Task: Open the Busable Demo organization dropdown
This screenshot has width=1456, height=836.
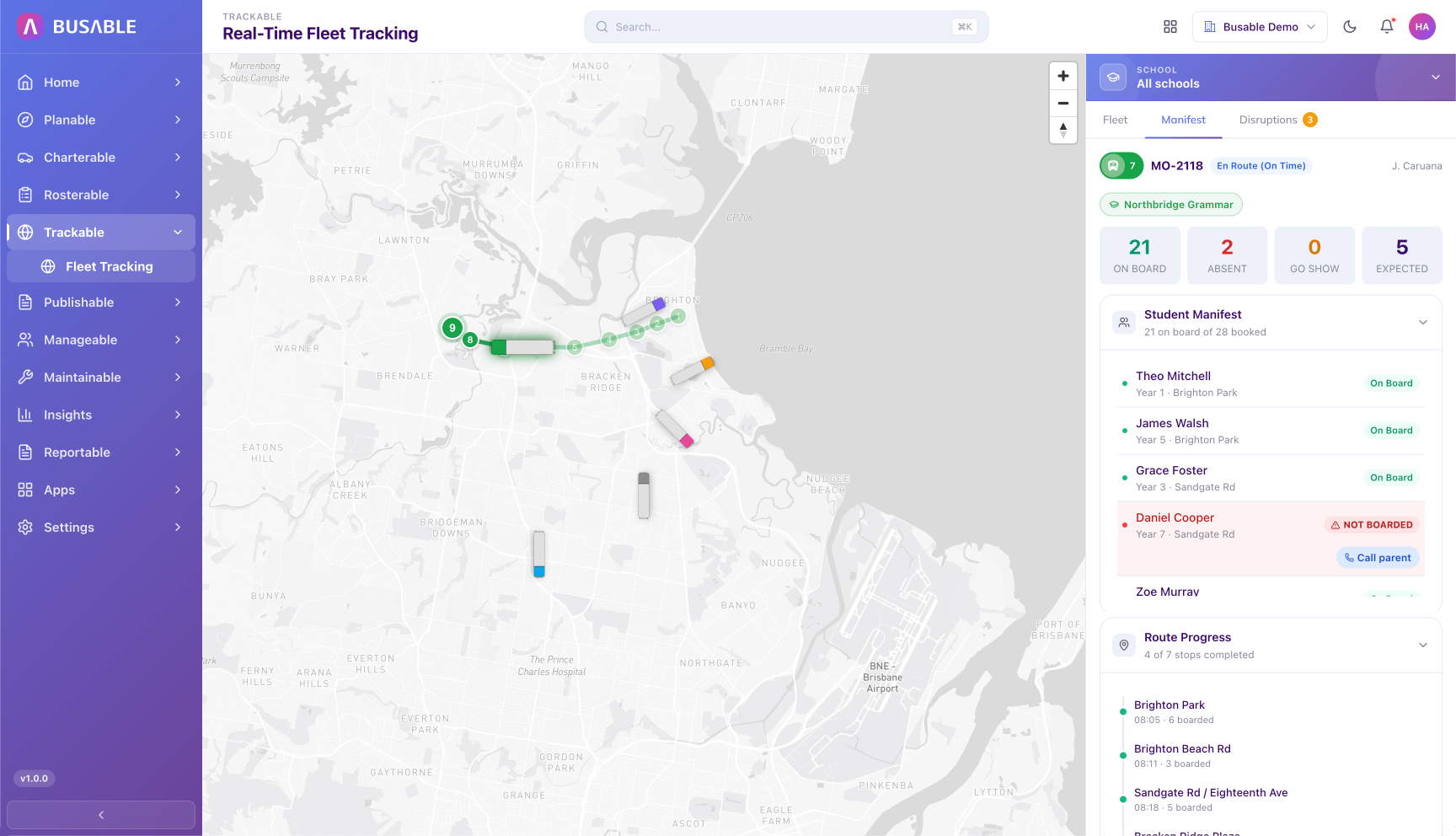Action: pos(1260,27)
